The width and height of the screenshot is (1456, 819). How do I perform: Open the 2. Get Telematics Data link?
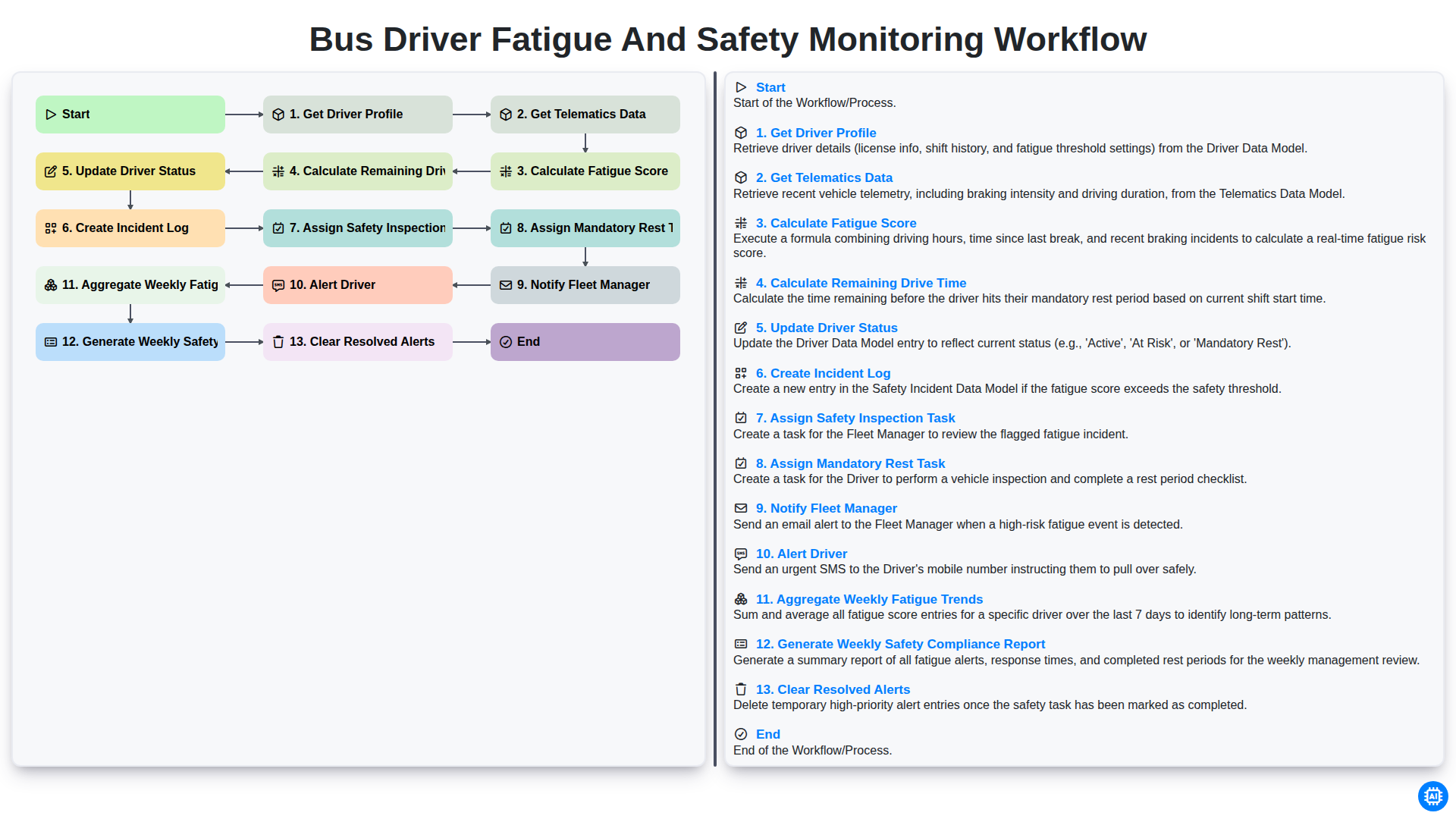[824, 177]
